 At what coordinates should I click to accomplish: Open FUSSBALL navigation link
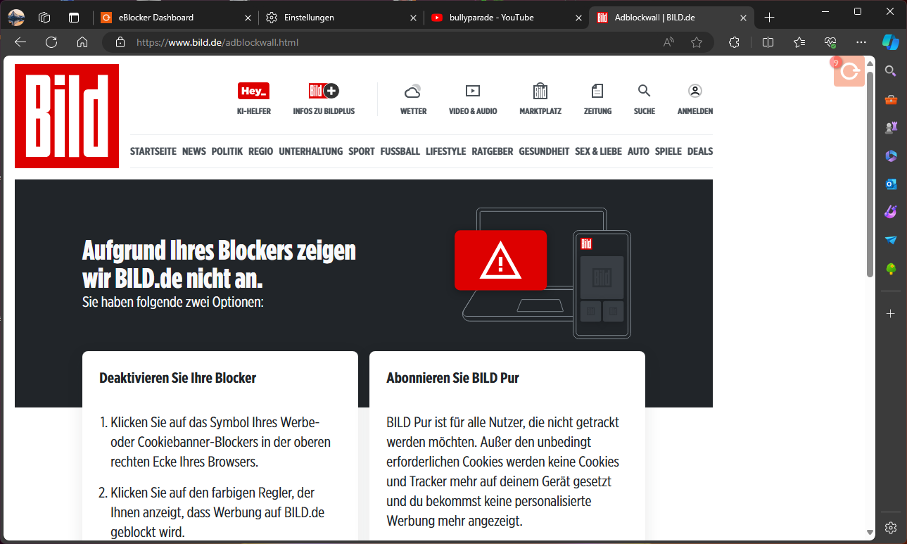point(400,151)
